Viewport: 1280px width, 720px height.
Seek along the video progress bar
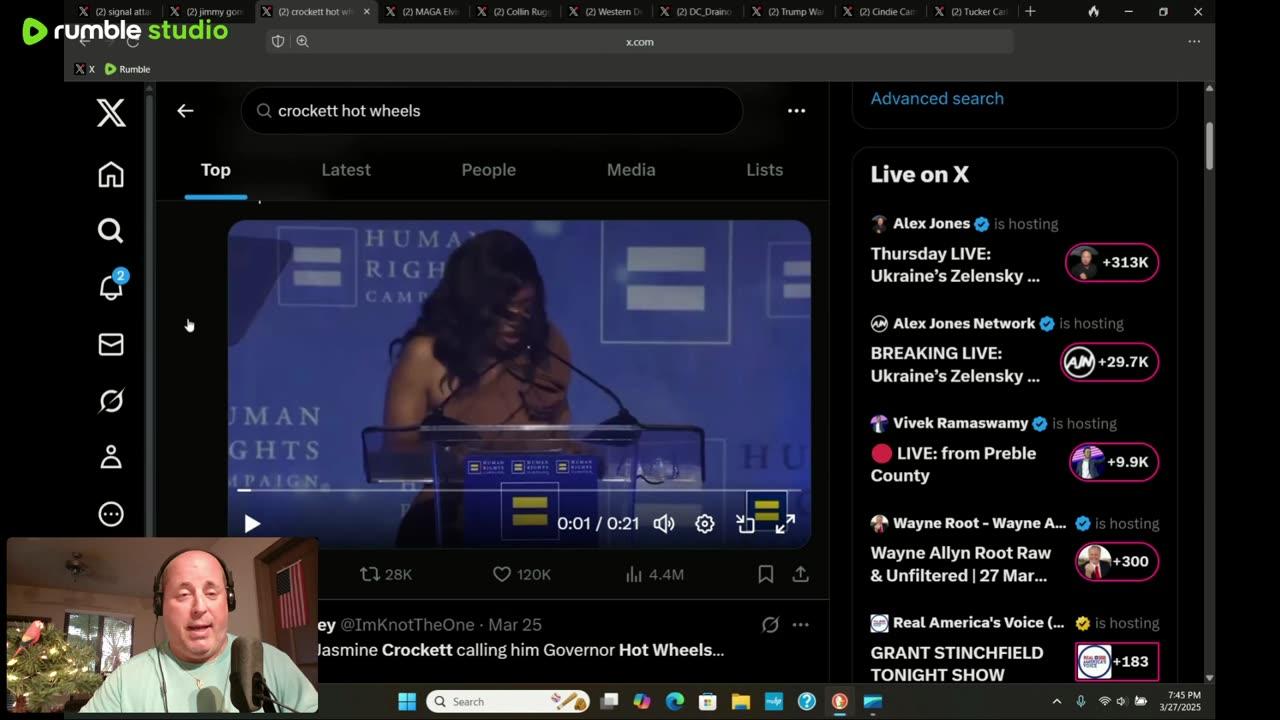point(519,490)
